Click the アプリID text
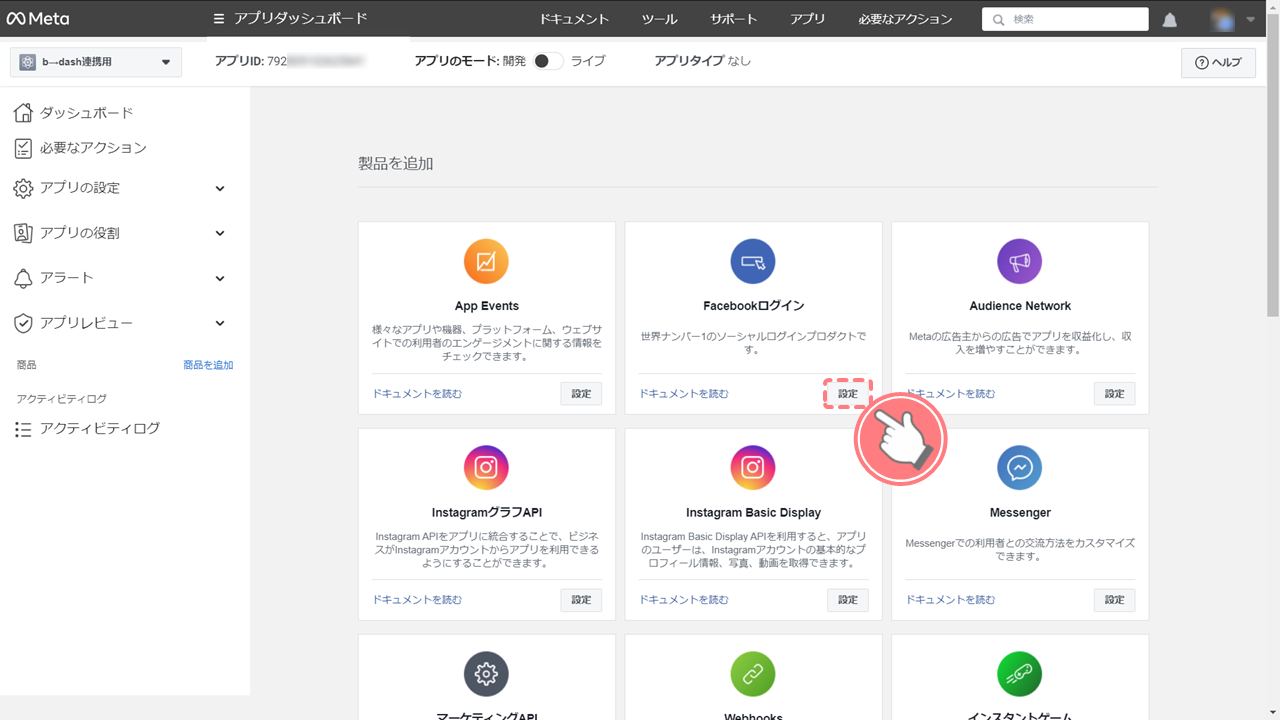 [290, 61]
